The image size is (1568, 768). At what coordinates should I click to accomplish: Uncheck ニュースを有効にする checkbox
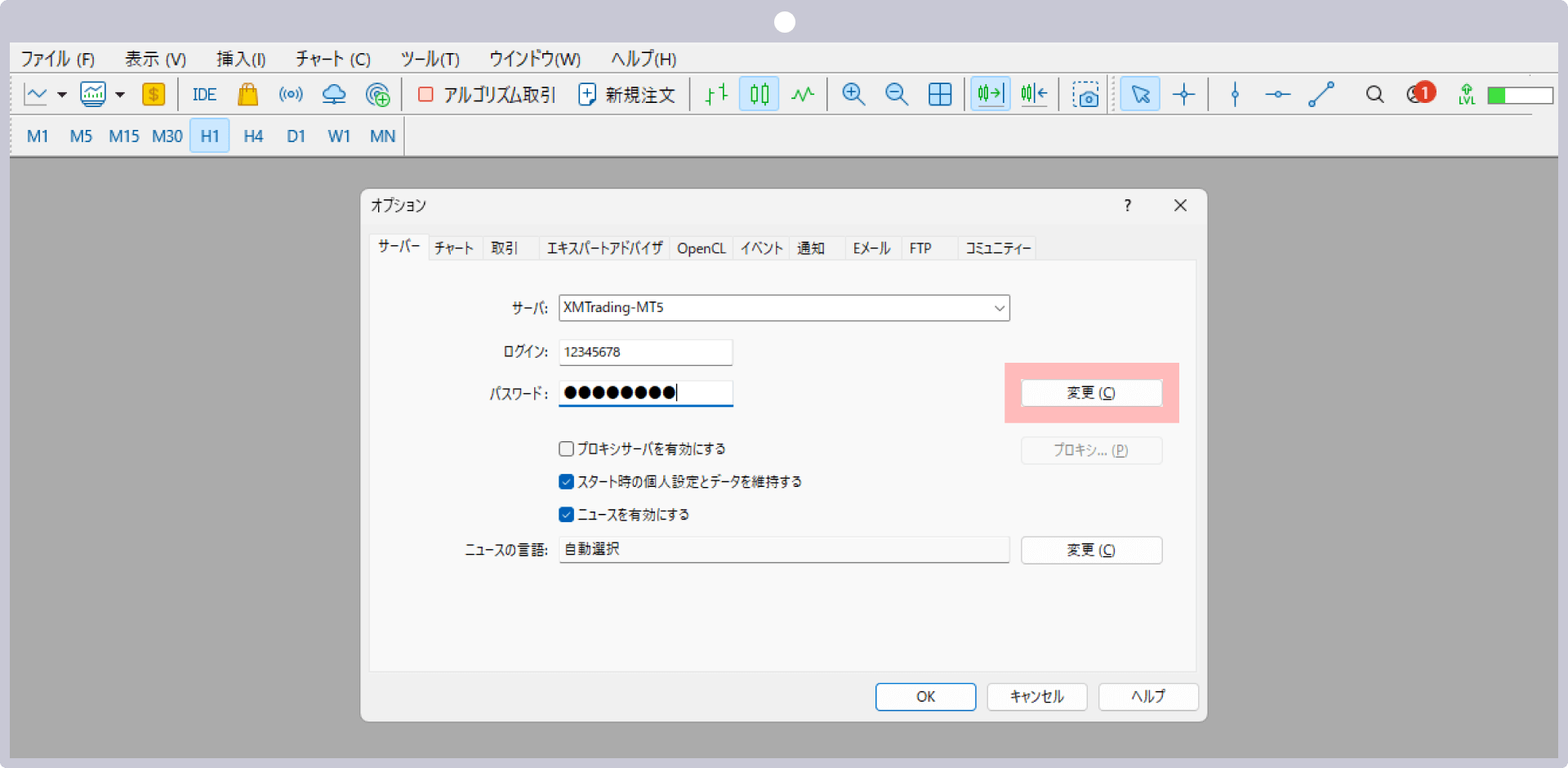(x=566, y=514)
